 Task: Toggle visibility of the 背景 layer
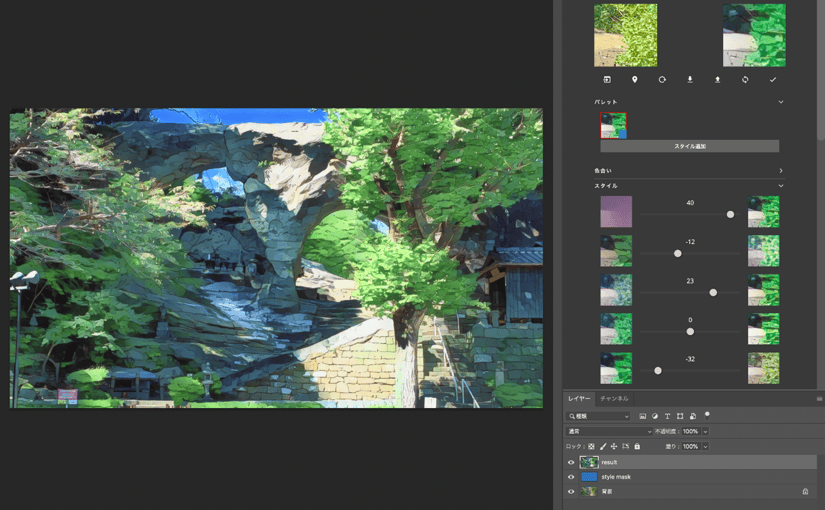coord(571,491)
